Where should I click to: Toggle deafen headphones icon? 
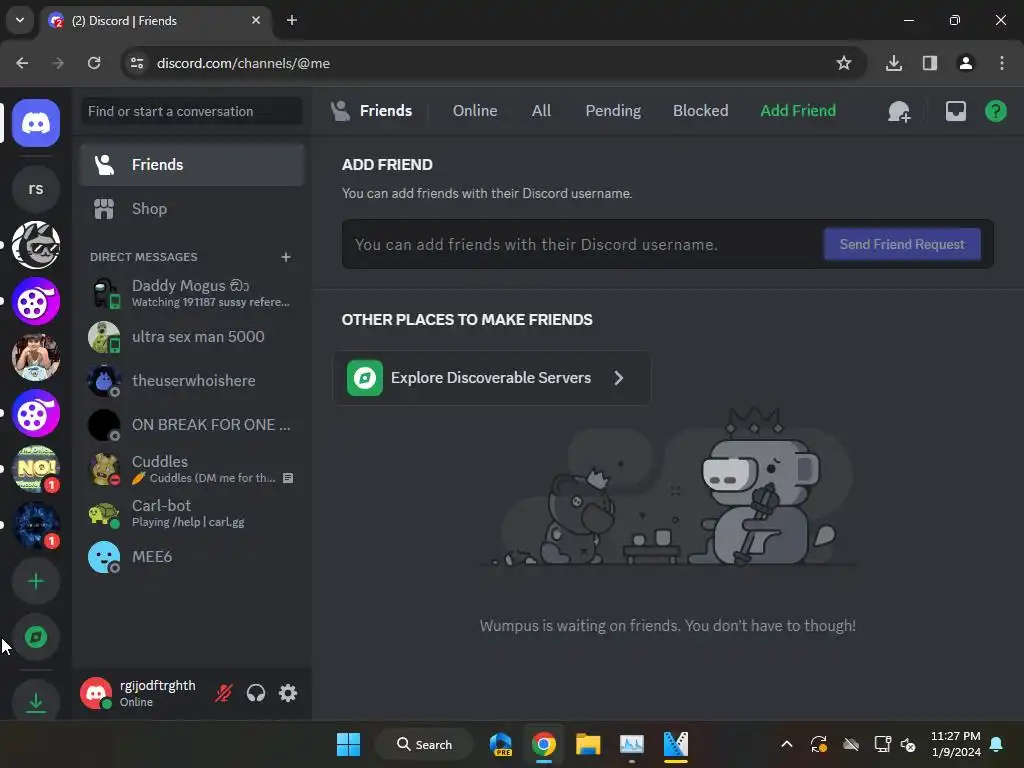(255, 693)
